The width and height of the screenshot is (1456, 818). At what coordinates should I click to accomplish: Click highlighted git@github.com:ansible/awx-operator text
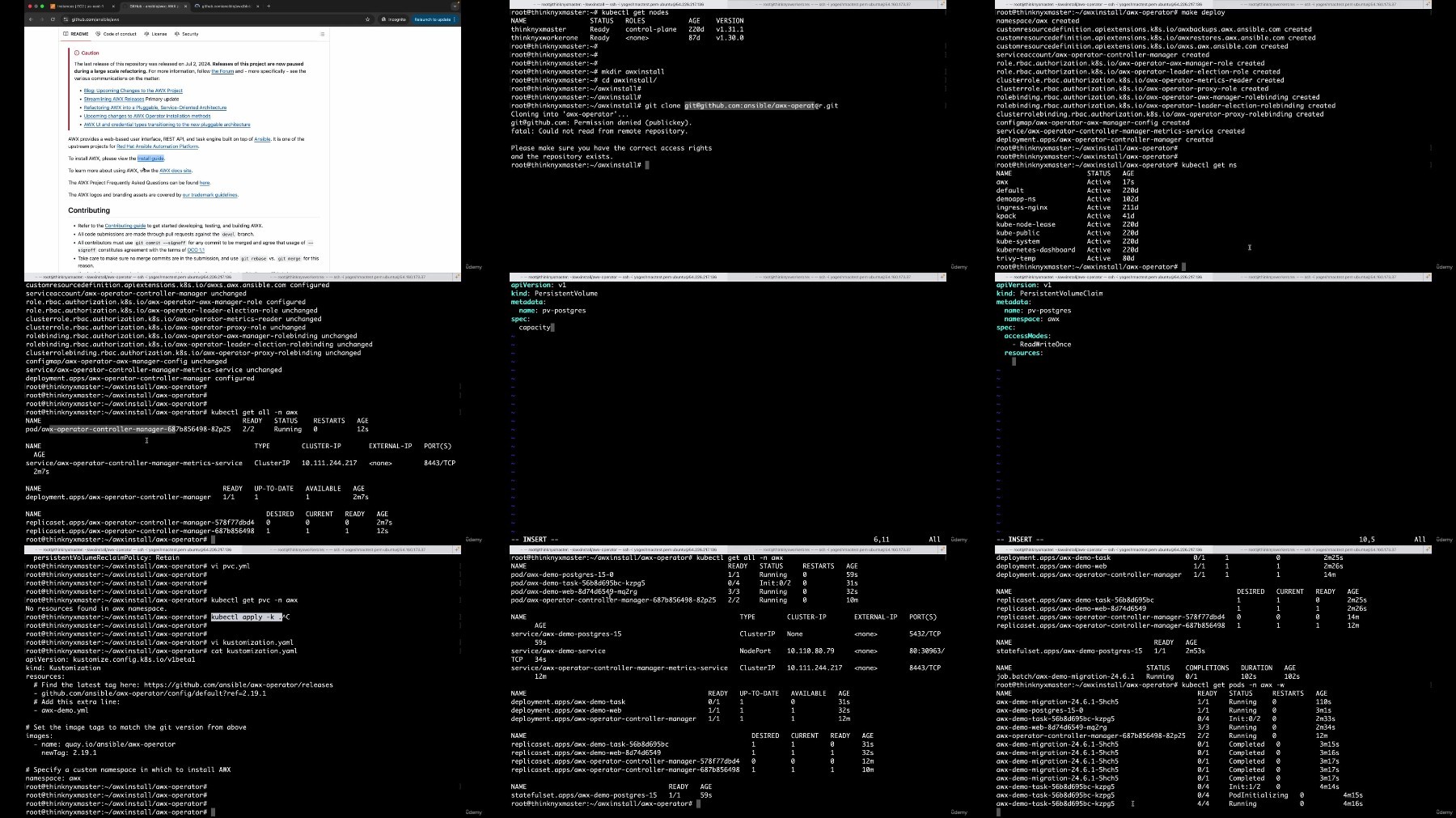753,105
